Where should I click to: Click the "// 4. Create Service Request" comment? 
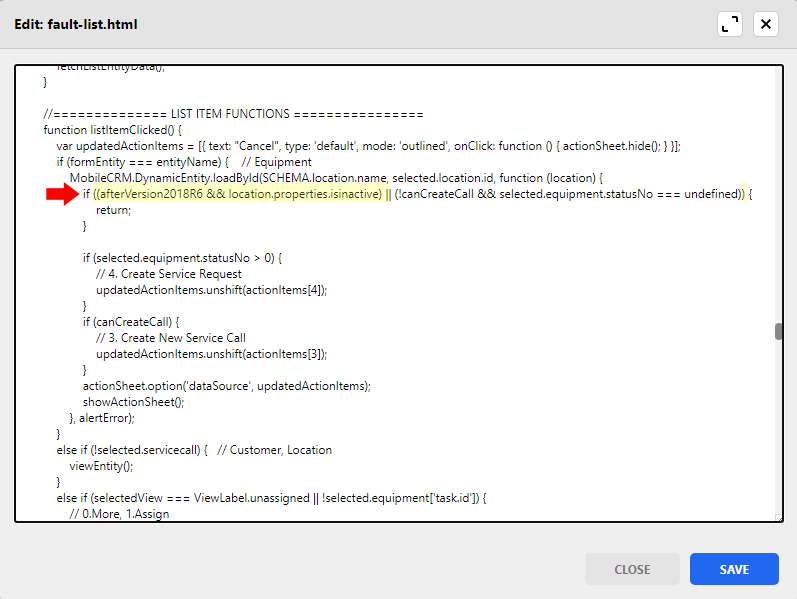click(x=169, y=274)
